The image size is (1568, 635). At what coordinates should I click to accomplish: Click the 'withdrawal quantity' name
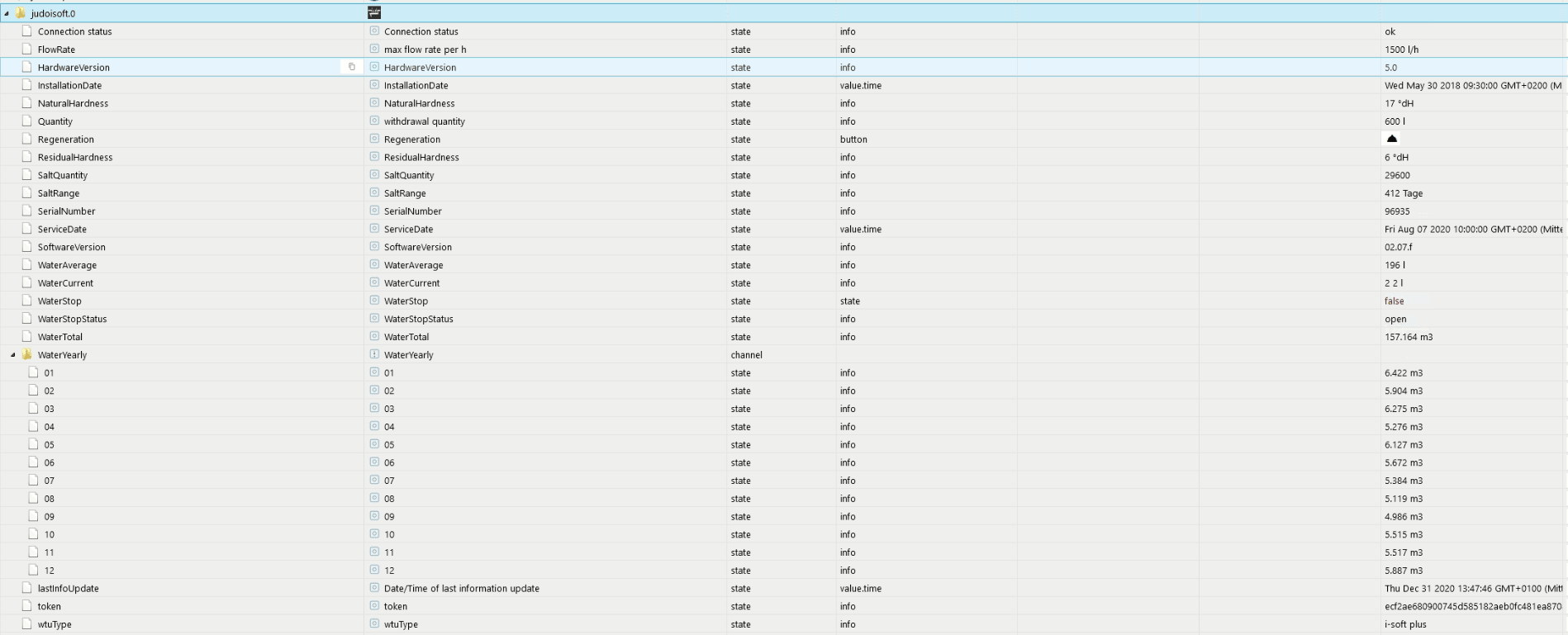click(x=425, y=121)
